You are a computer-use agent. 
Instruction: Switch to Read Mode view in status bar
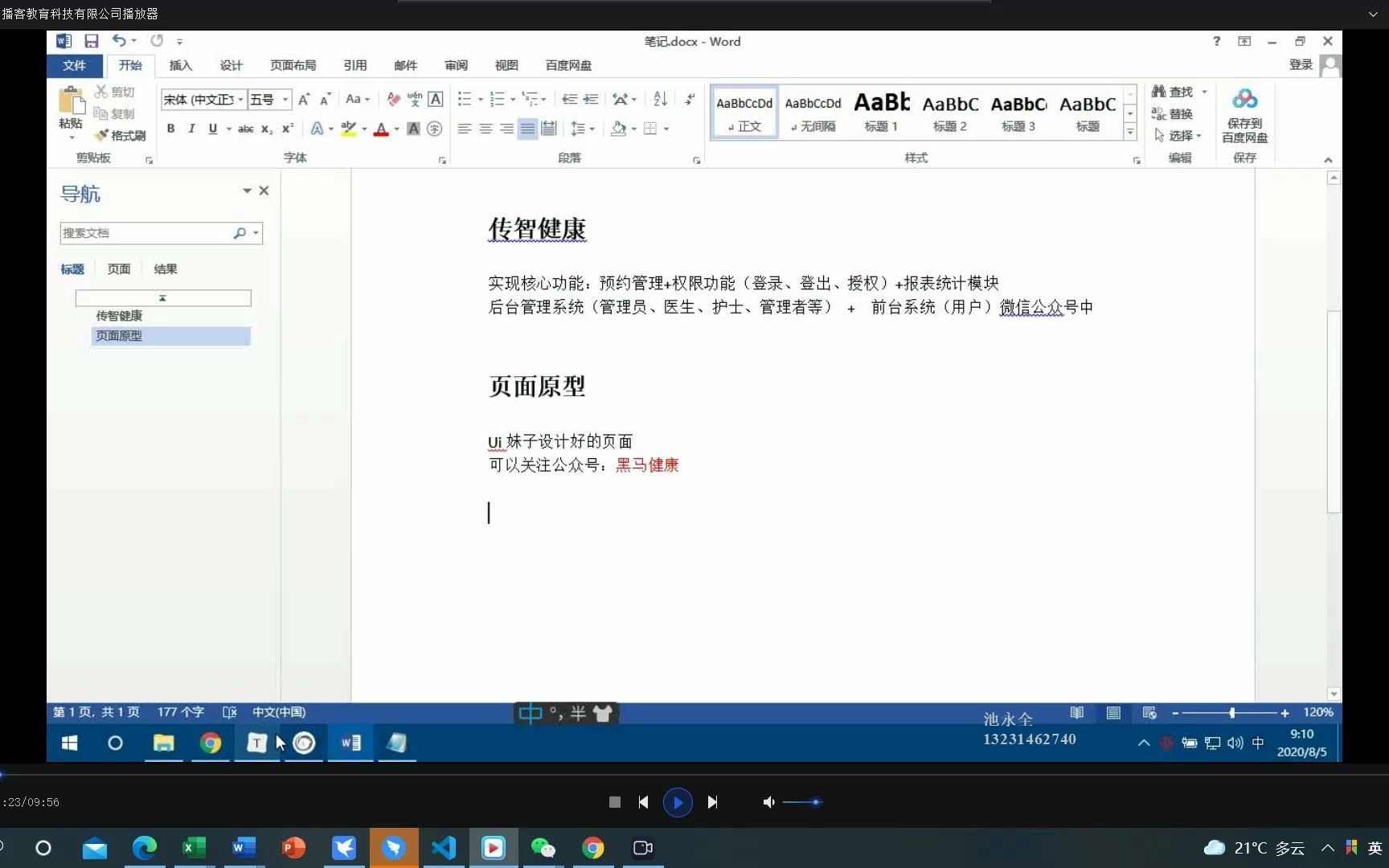1076,712
